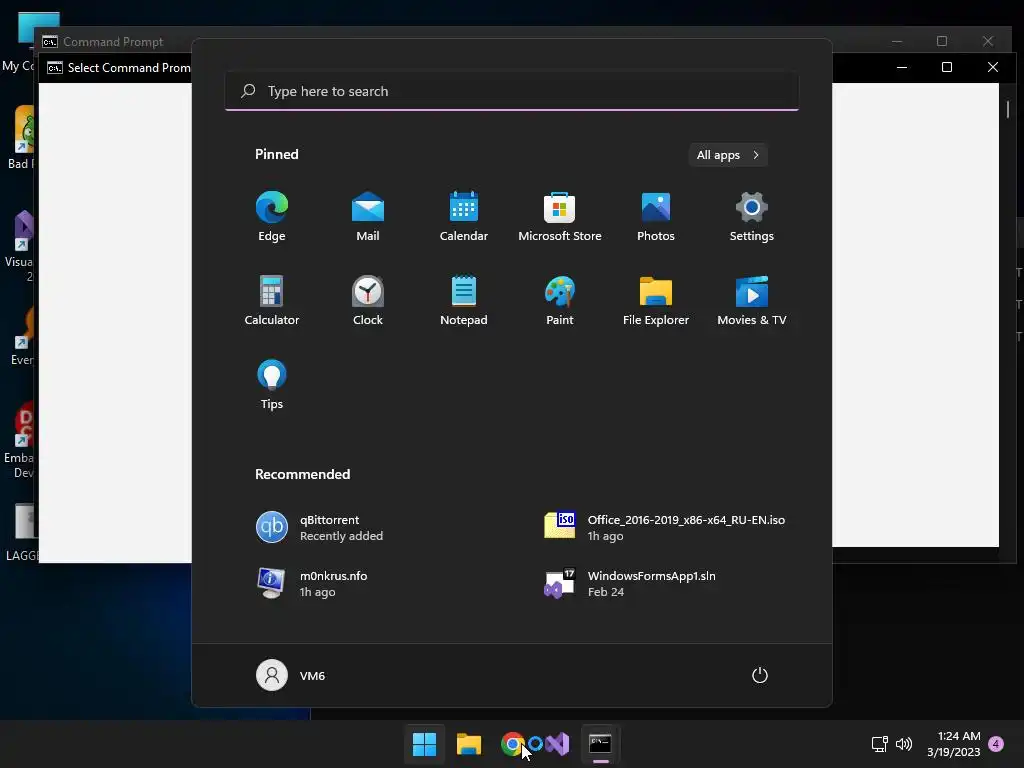Image resolution: width=1024 pixels, height=768 pixels.
Task: Click the network icon in system tray
Action: click(x=880, y=744)
